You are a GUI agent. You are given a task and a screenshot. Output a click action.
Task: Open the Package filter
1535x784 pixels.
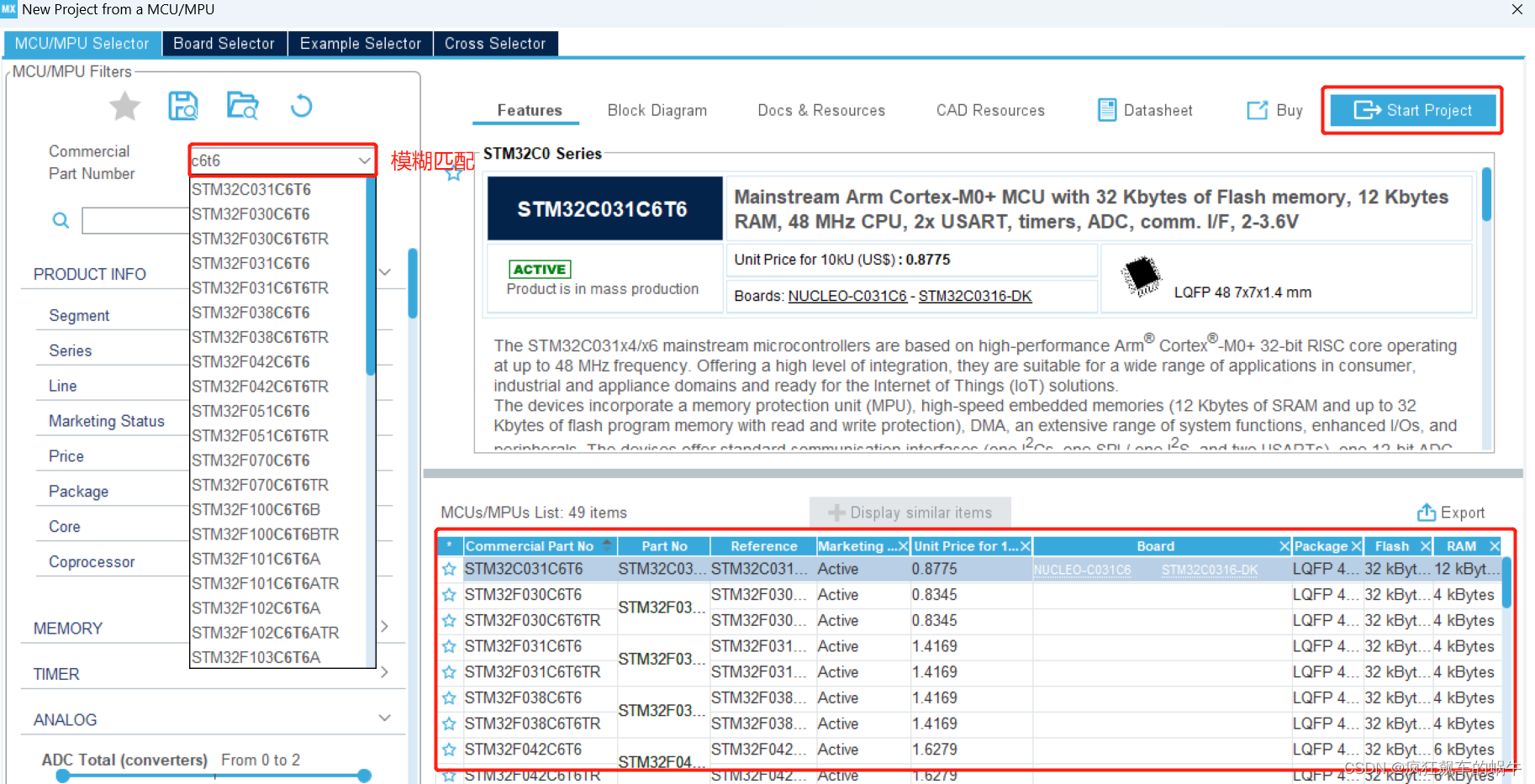[78, 492]
